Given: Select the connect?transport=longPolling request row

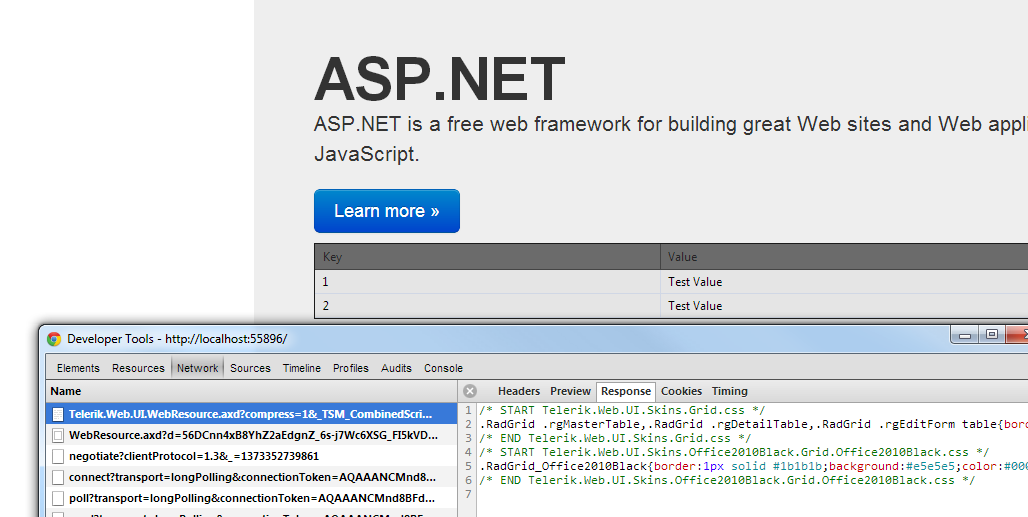Looking at the screenshot, I should click(x=252, y=477).
